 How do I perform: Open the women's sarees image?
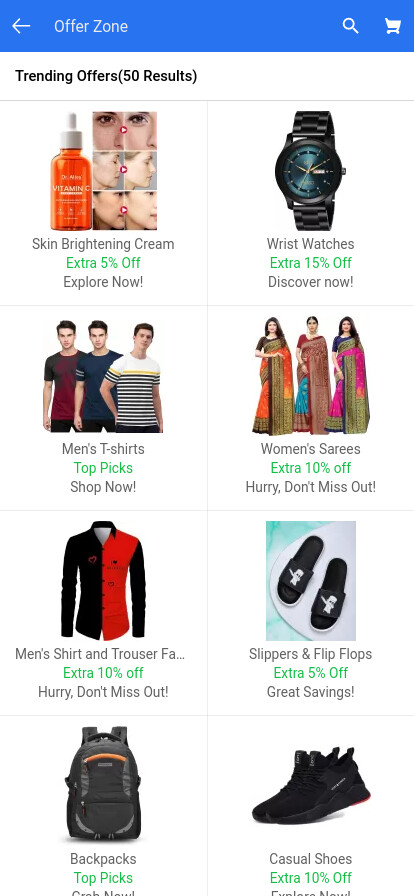click(310, 376)
